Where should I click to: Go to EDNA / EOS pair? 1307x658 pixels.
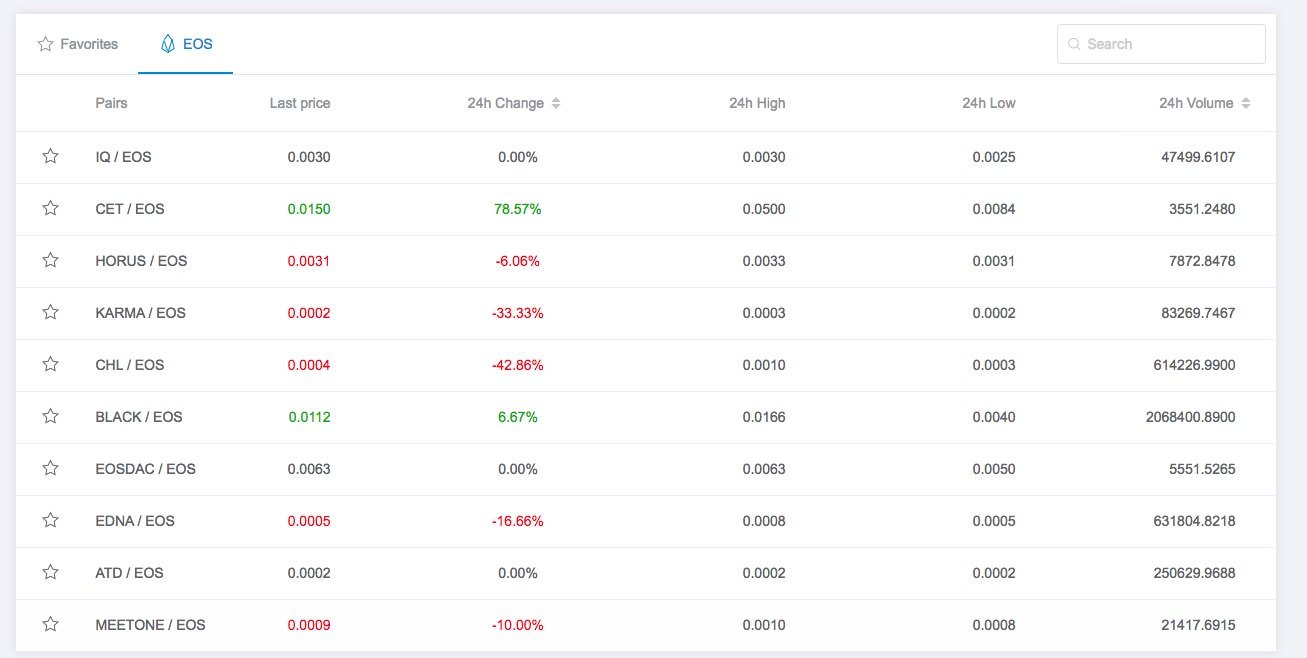[x=135, y=521]
